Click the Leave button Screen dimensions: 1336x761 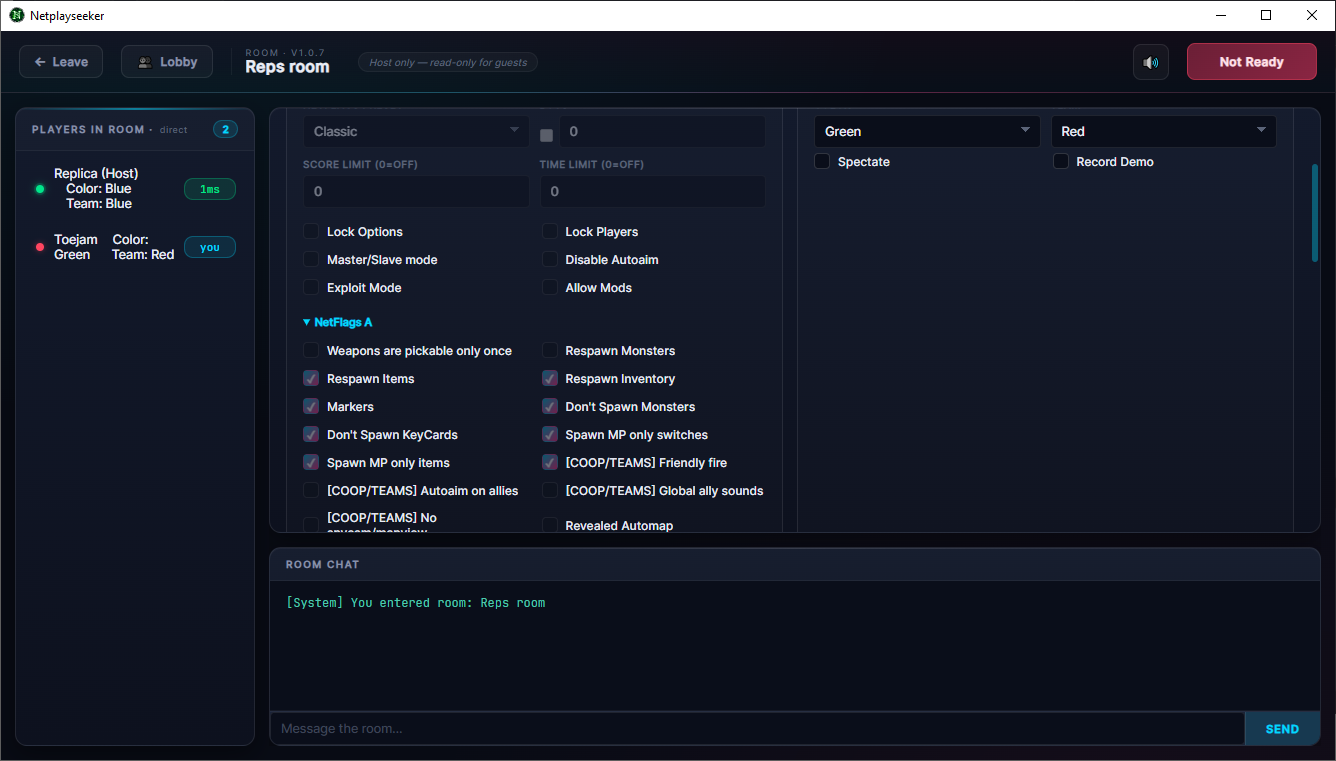coord(61,62)
